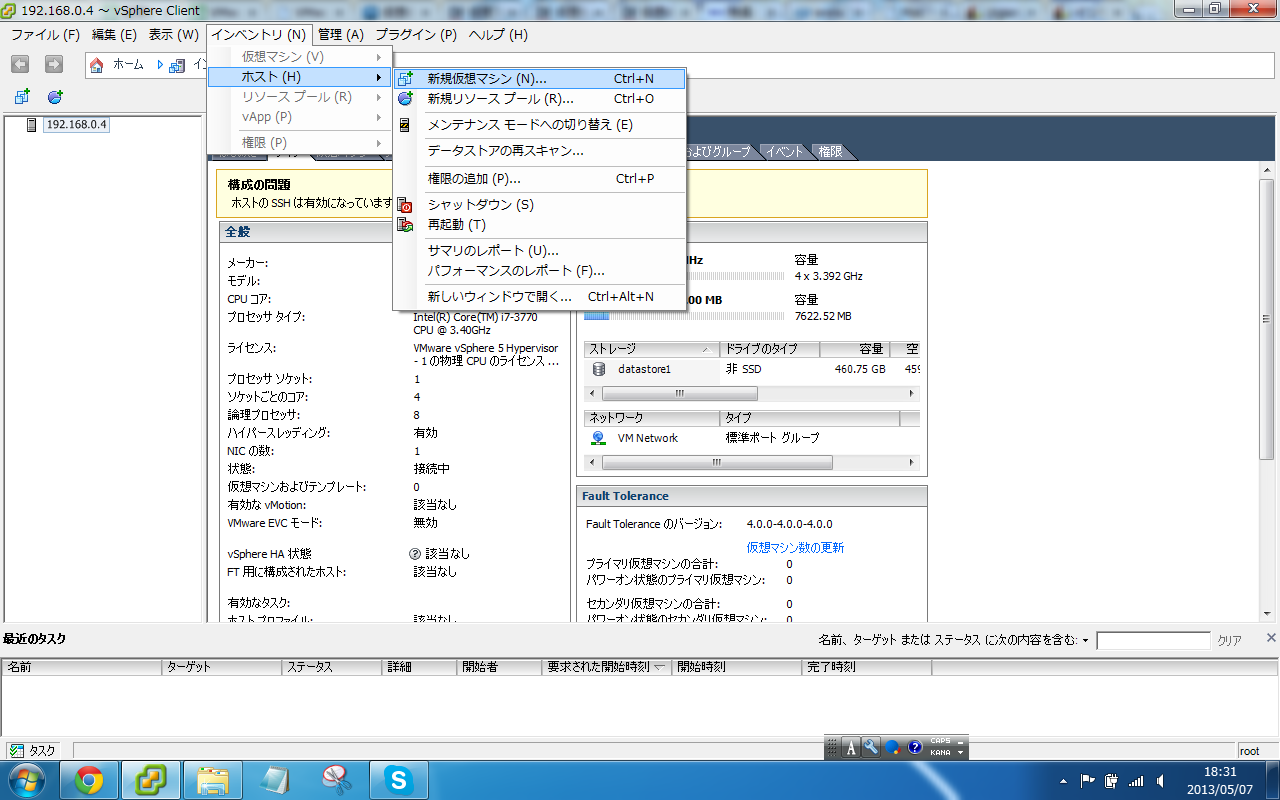Click the vSphere Client taskbar icon

tap(151, 780)
